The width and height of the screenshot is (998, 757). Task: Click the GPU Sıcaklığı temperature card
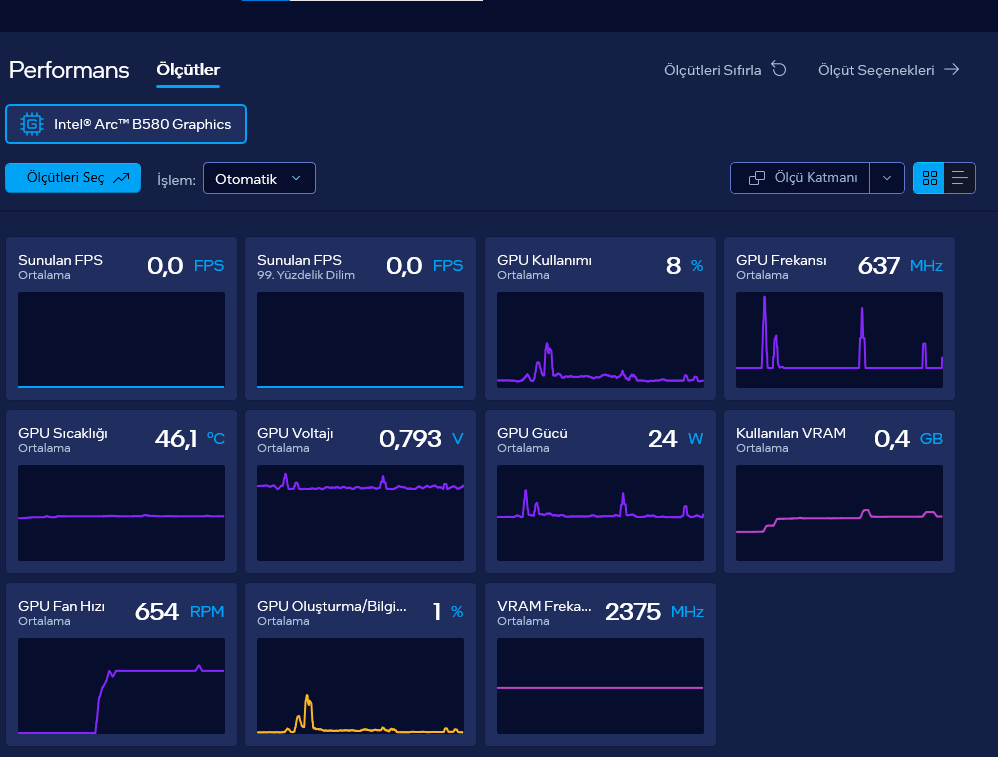click(x=121, y=491)
